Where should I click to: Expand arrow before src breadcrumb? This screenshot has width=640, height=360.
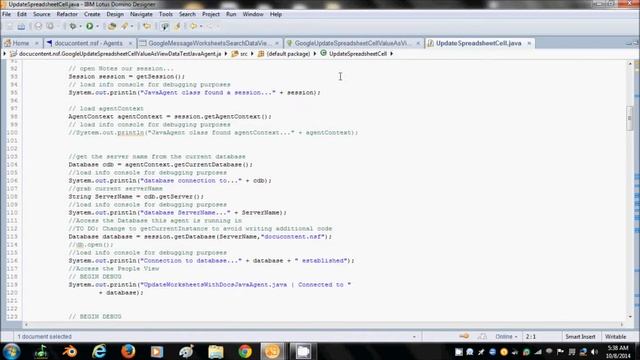(x=226, y=54)
